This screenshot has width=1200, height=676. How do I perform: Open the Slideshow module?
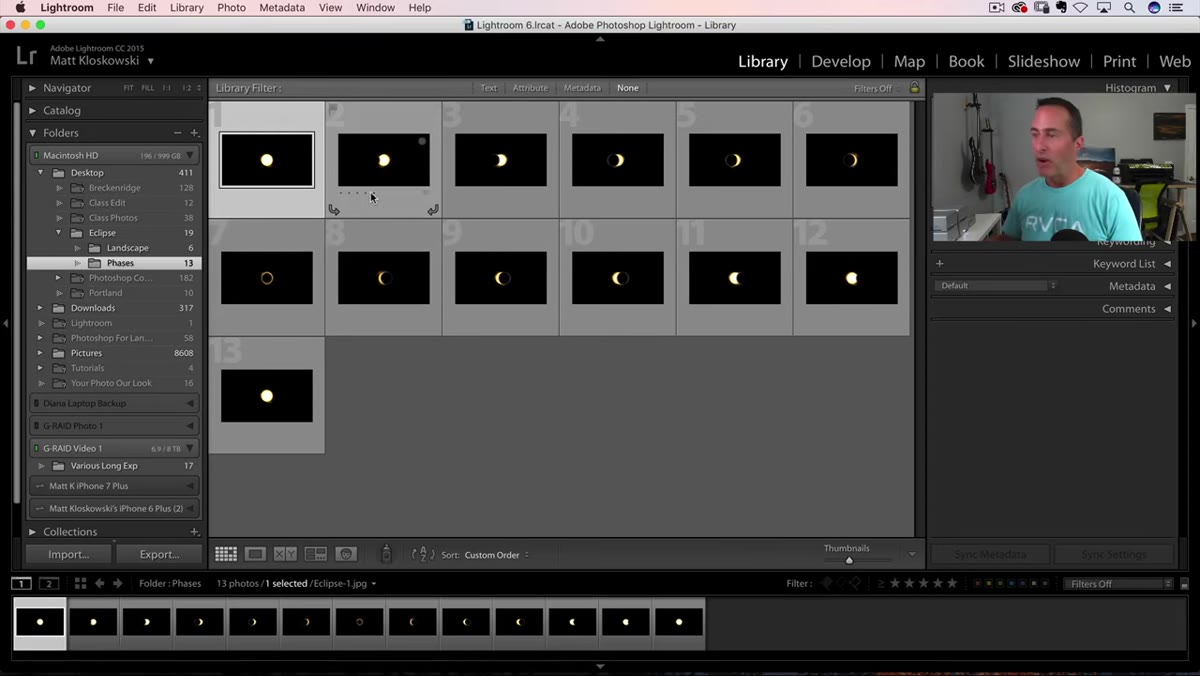(1044, 61)
